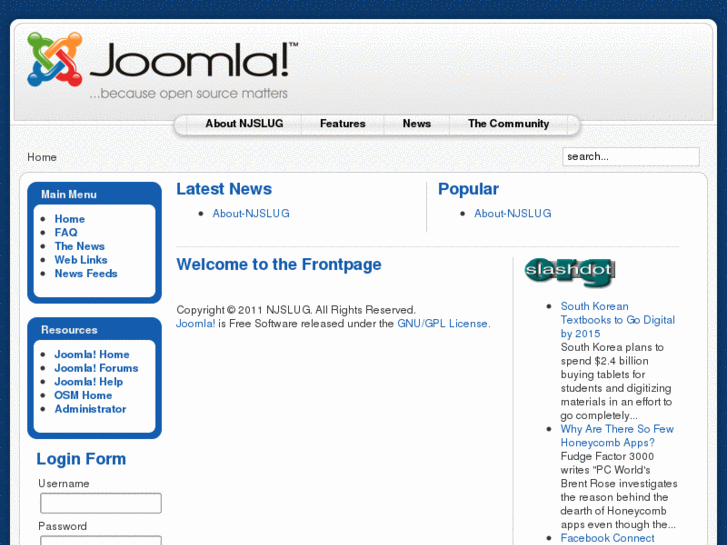This screenshot has width=727, height=545.
Task: Visit Joomla! Help resource link
Action: tap(89, 382)
